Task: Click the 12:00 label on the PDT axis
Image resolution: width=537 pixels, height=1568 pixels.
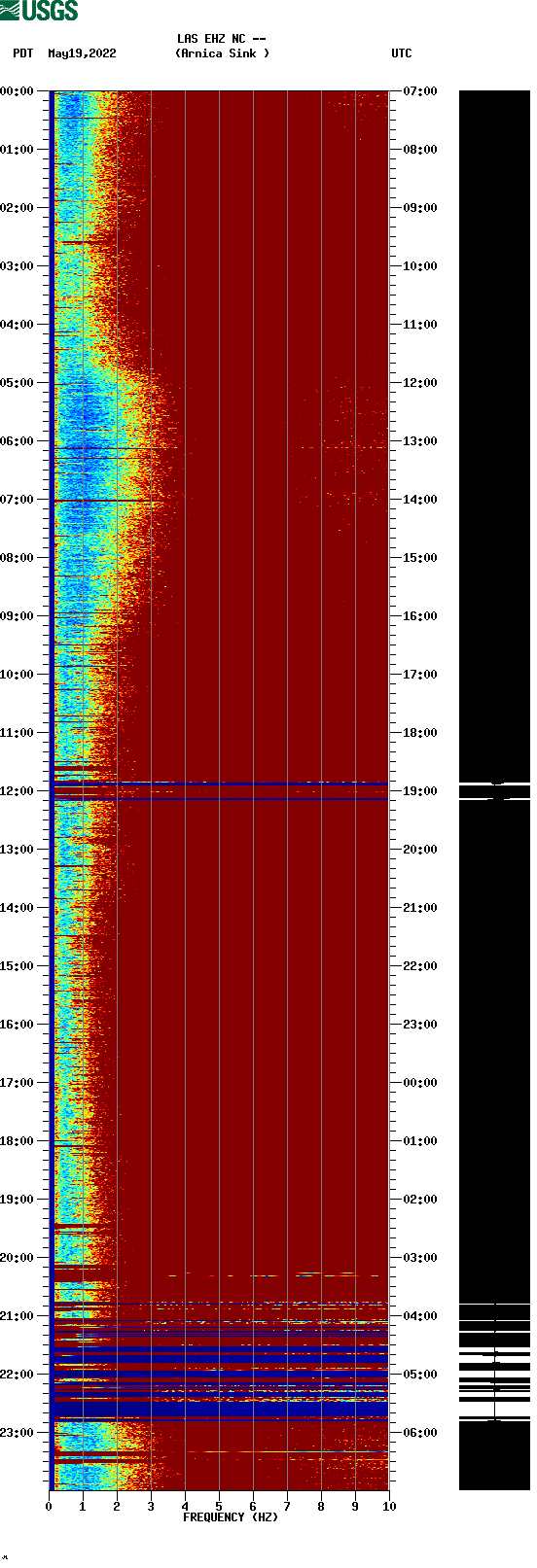Action: click(18, 791)
